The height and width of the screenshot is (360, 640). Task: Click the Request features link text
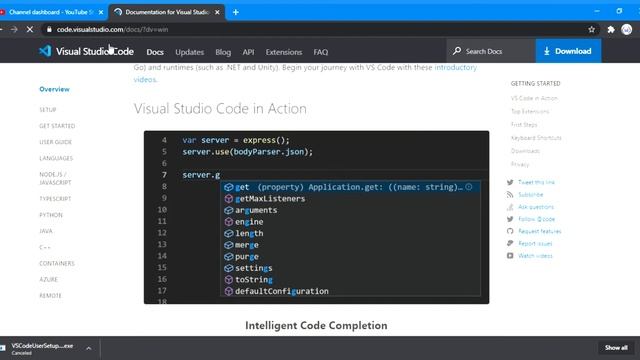coord(540,231)
